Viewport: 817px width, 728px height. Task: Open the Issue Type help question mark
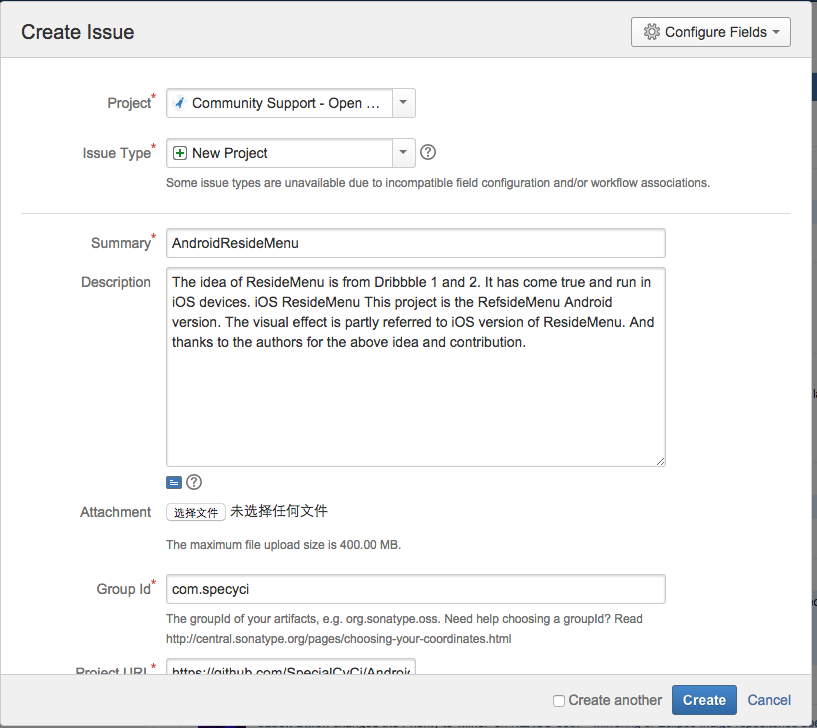point(428,153)
